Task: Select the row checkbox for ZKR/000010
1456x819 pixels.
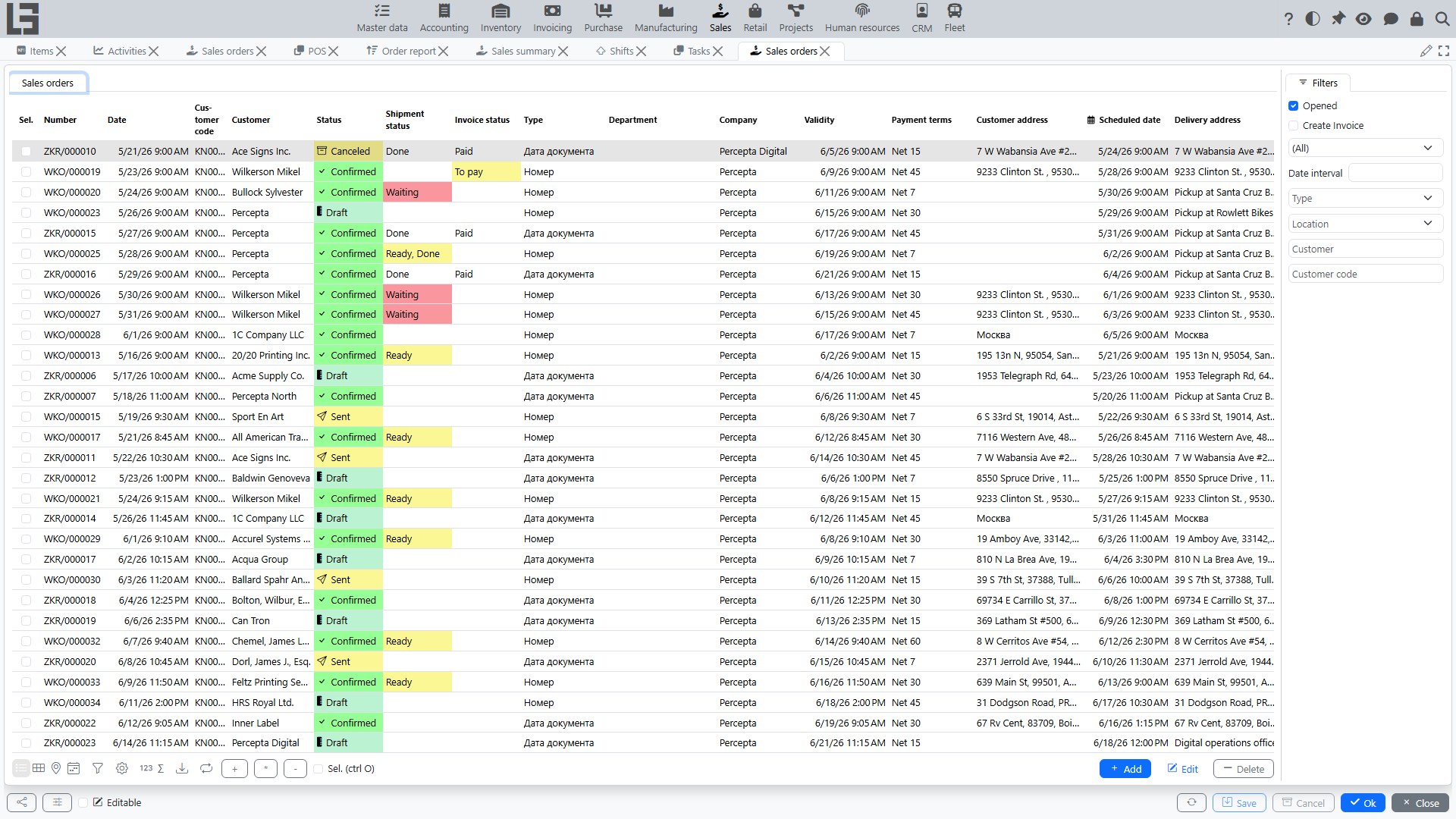Action: click(x=27, y=151)
